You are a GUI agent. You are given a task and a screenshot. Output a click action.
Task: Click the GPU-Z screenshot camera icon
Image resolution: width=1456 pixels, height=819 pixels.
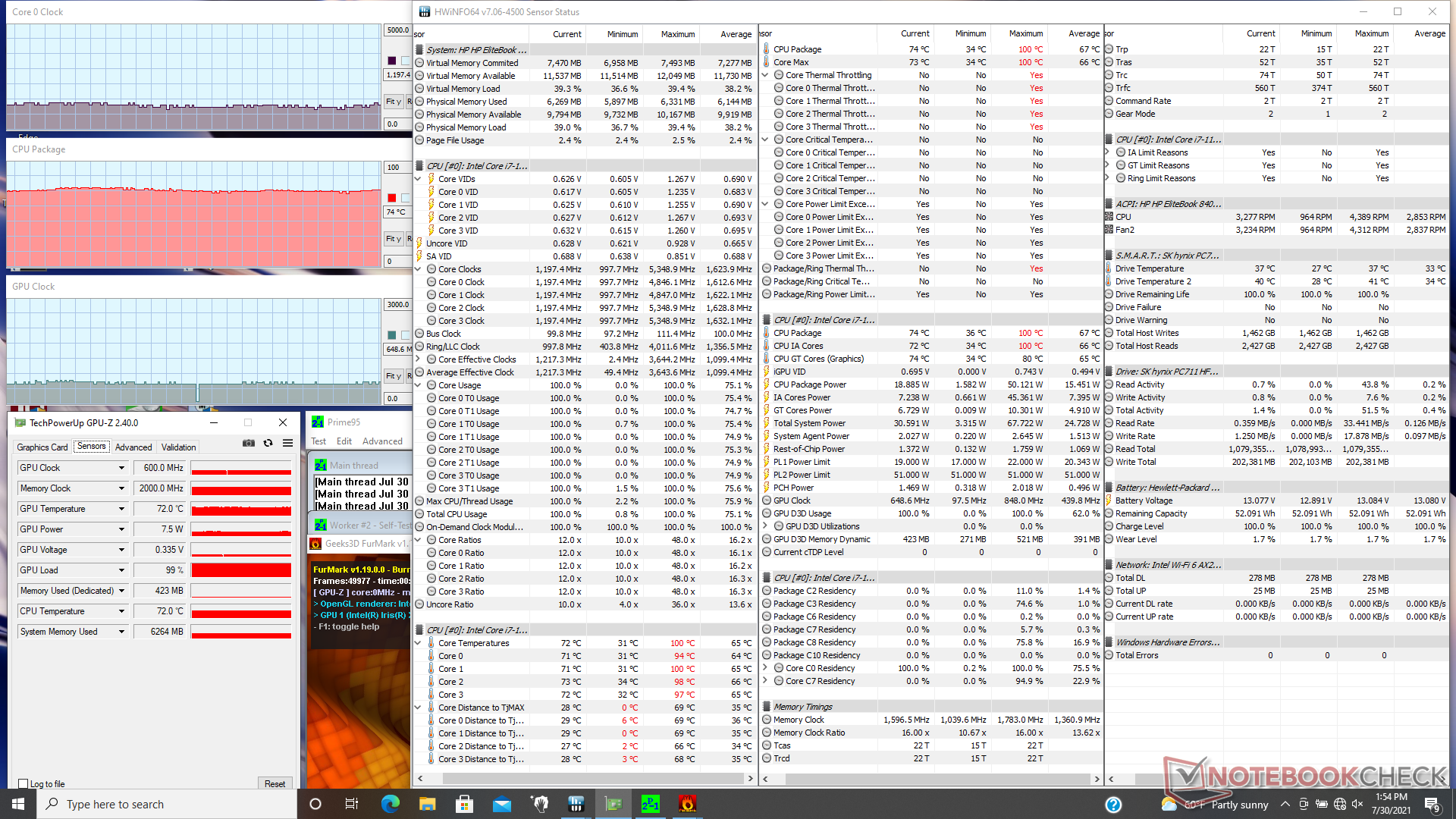[x=248, y=443]
